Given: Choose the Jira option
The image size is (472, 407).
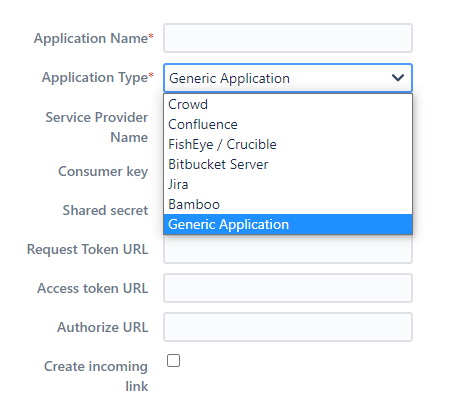Looking at the screenshot, I should (288, 184).
